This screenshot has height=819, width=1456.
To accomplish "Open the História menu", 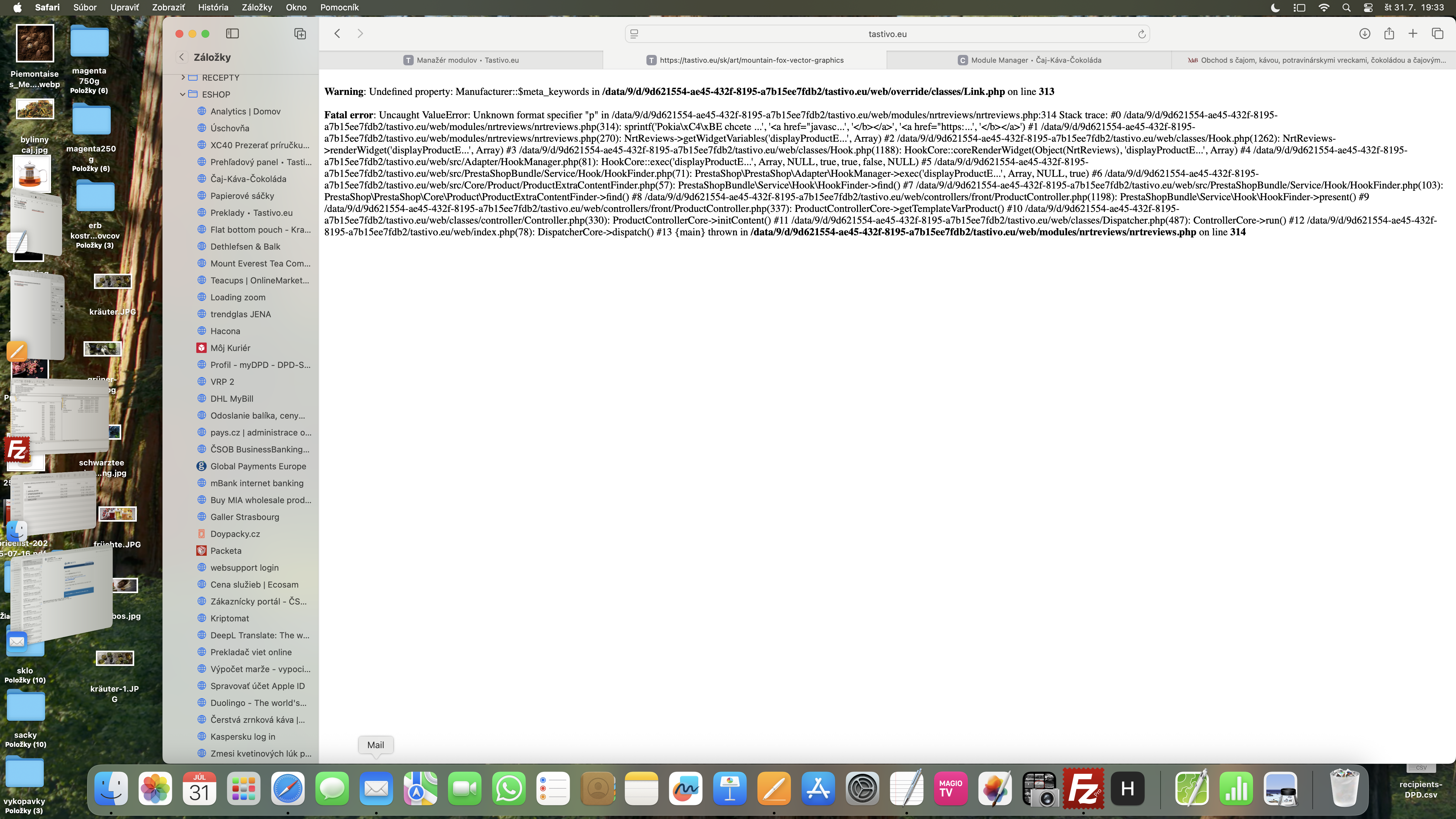I will pos(213,7).
